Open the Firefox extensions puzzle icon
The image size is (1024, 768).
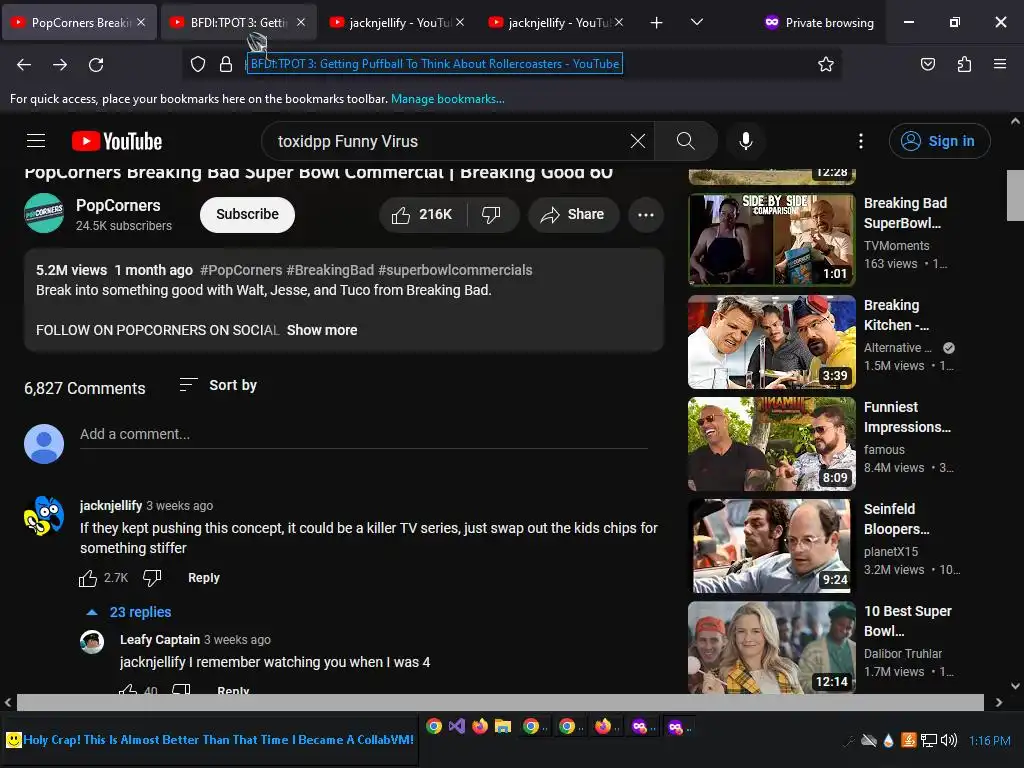coord(964,64)
